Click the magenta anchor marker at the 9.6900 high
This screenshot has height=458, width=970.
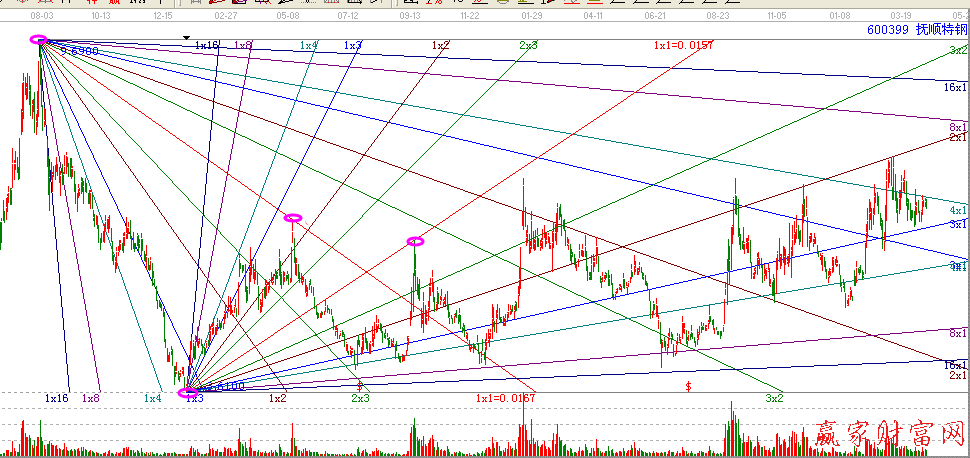point(39,40)
